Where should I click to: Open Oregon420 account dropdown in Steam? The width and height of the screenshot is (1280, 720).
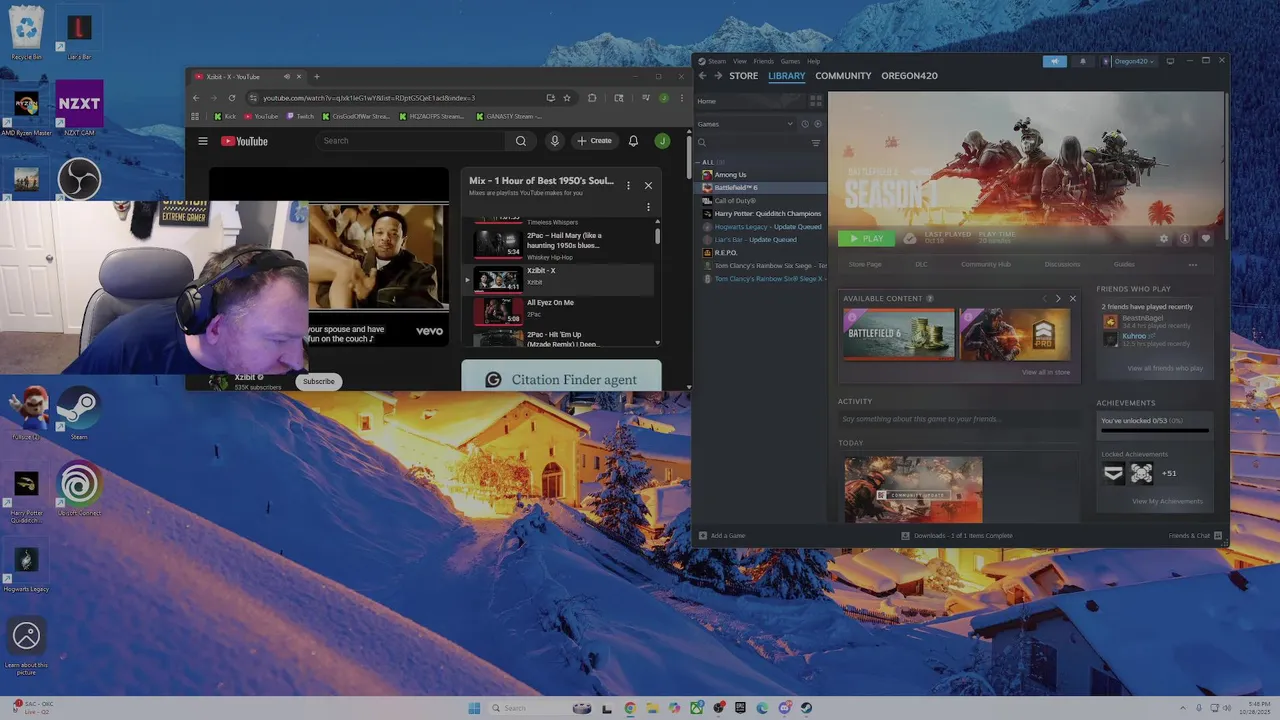1131,61
